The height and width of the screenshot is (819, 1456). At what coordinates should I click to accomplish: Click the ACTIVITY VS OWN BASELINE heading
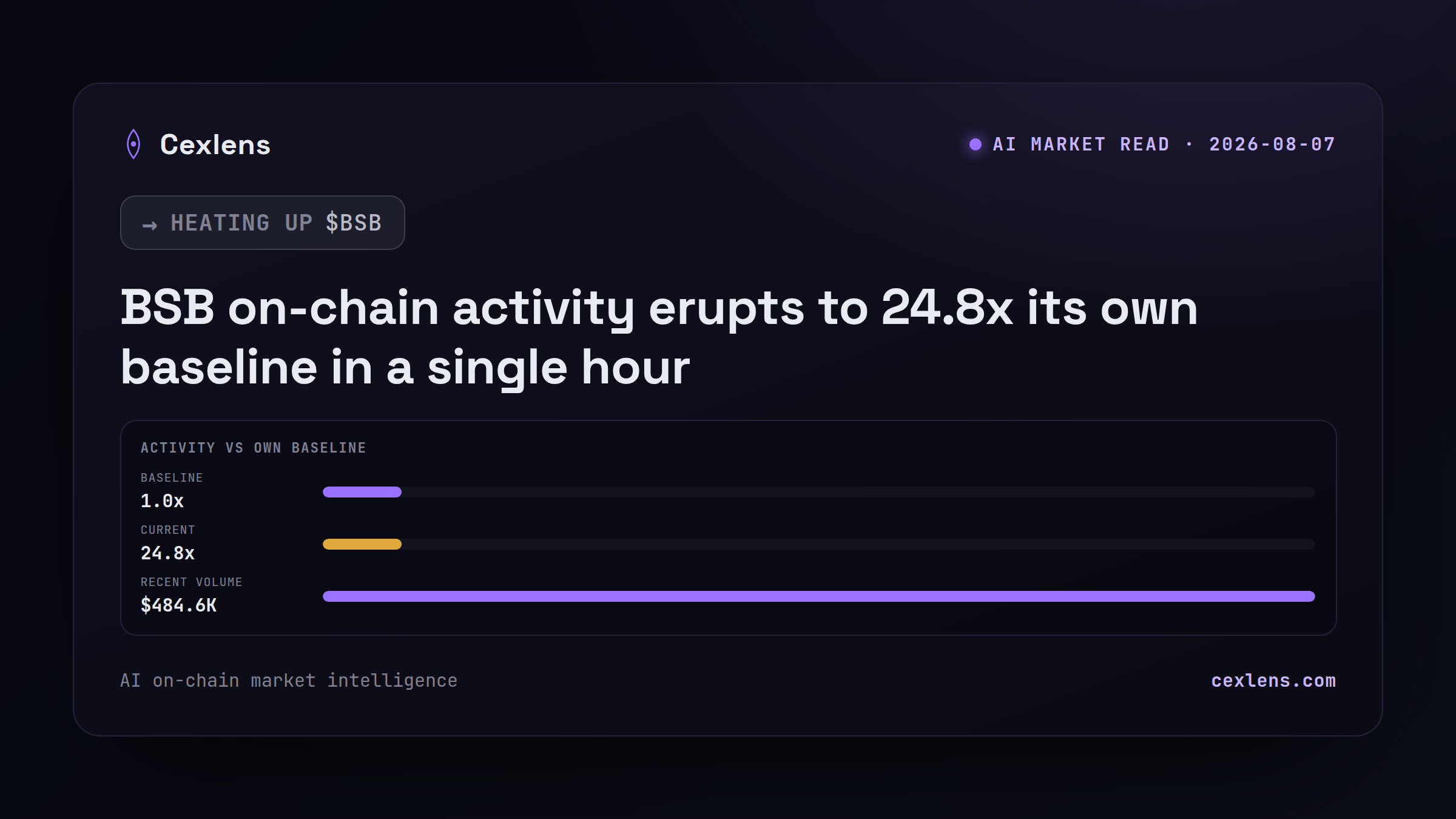click(254, 448)
